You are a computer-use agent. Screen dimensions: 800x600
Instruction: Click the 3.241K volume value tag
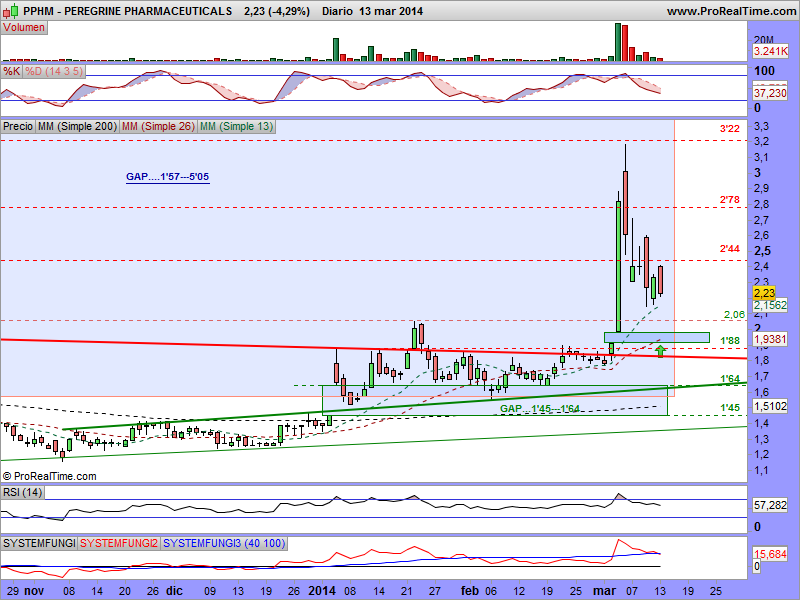(x=770, y=51)
